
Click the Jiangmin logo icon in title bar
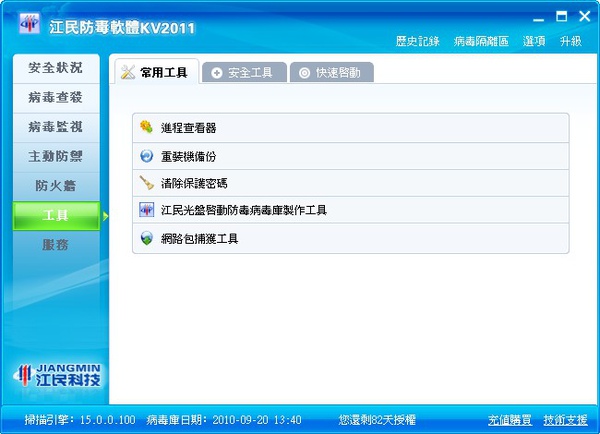29,23
